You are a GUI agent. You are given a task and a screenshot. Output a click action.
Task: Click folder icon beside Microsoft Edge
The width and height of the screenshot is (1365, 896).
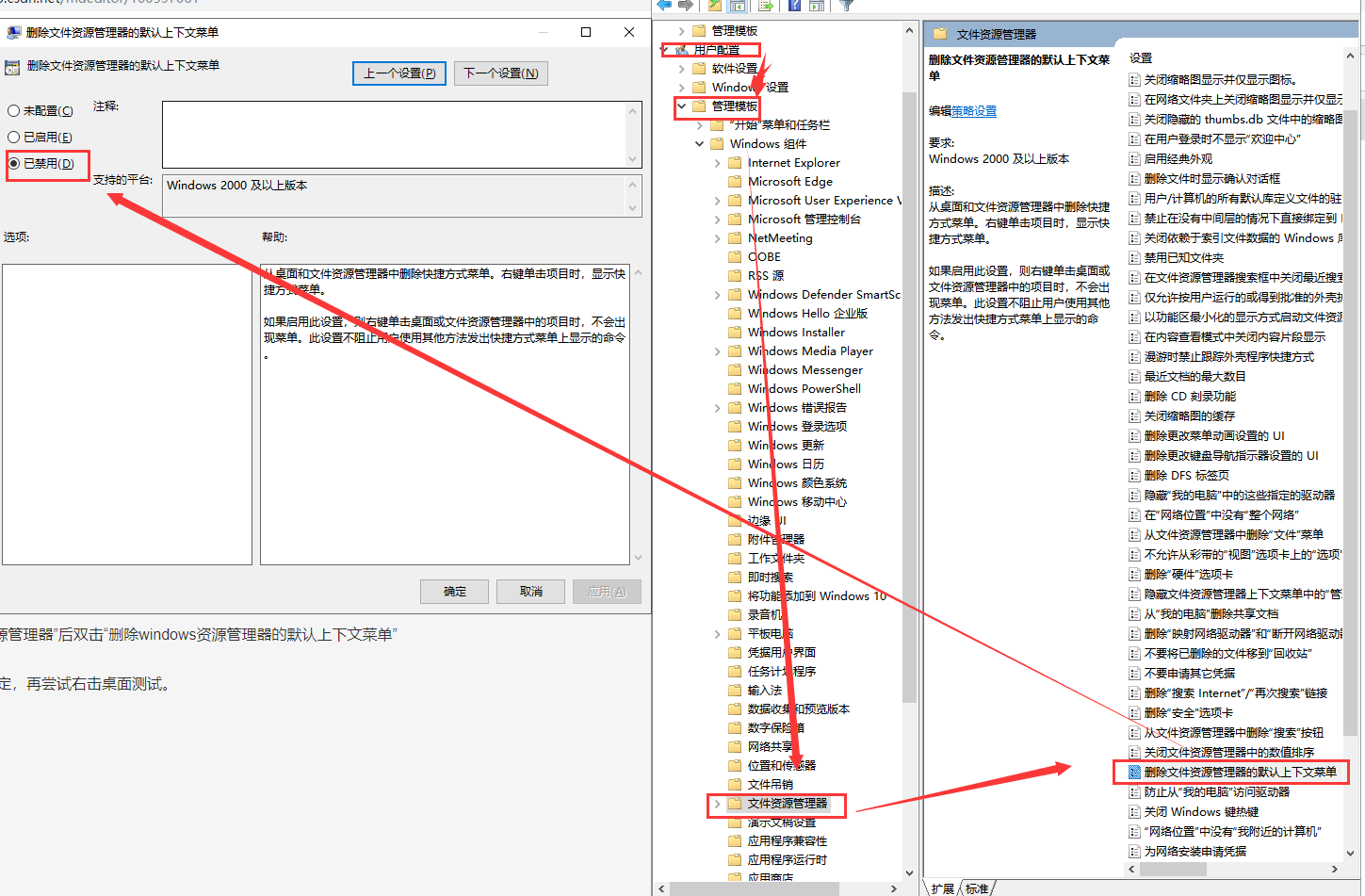click(x=735, y=182)
